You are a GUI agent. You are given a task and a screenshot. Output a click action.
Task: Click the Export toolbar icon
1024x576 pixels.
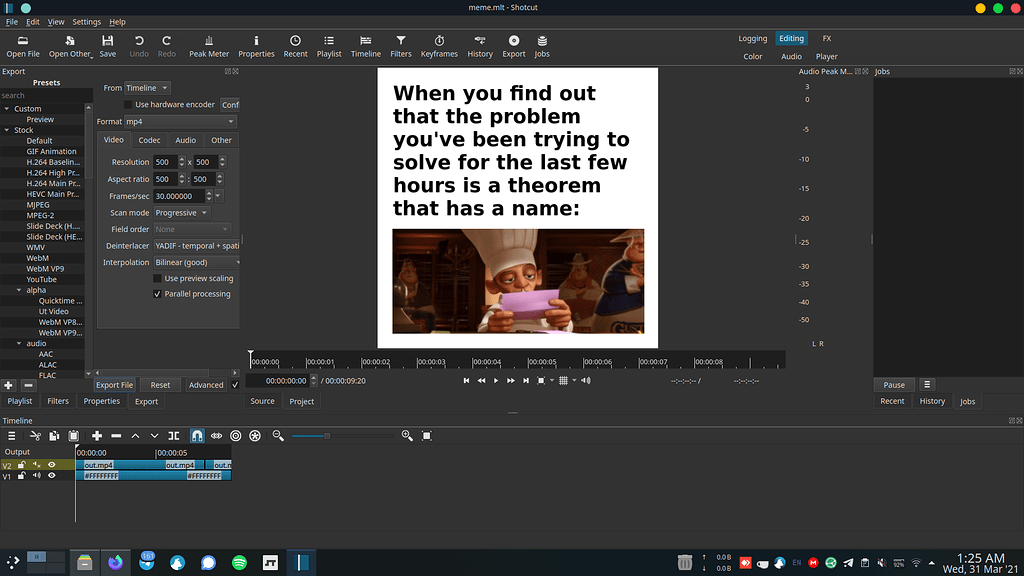pyautogui.click(x=514, y=46)
